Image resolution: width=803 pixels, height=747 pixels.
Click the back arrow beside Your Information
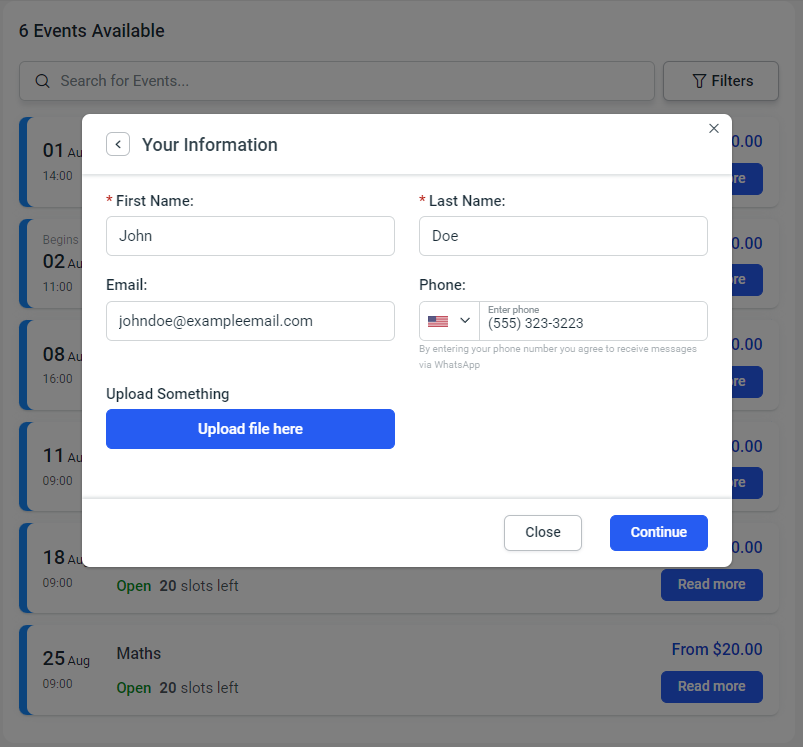coord(118,144)
